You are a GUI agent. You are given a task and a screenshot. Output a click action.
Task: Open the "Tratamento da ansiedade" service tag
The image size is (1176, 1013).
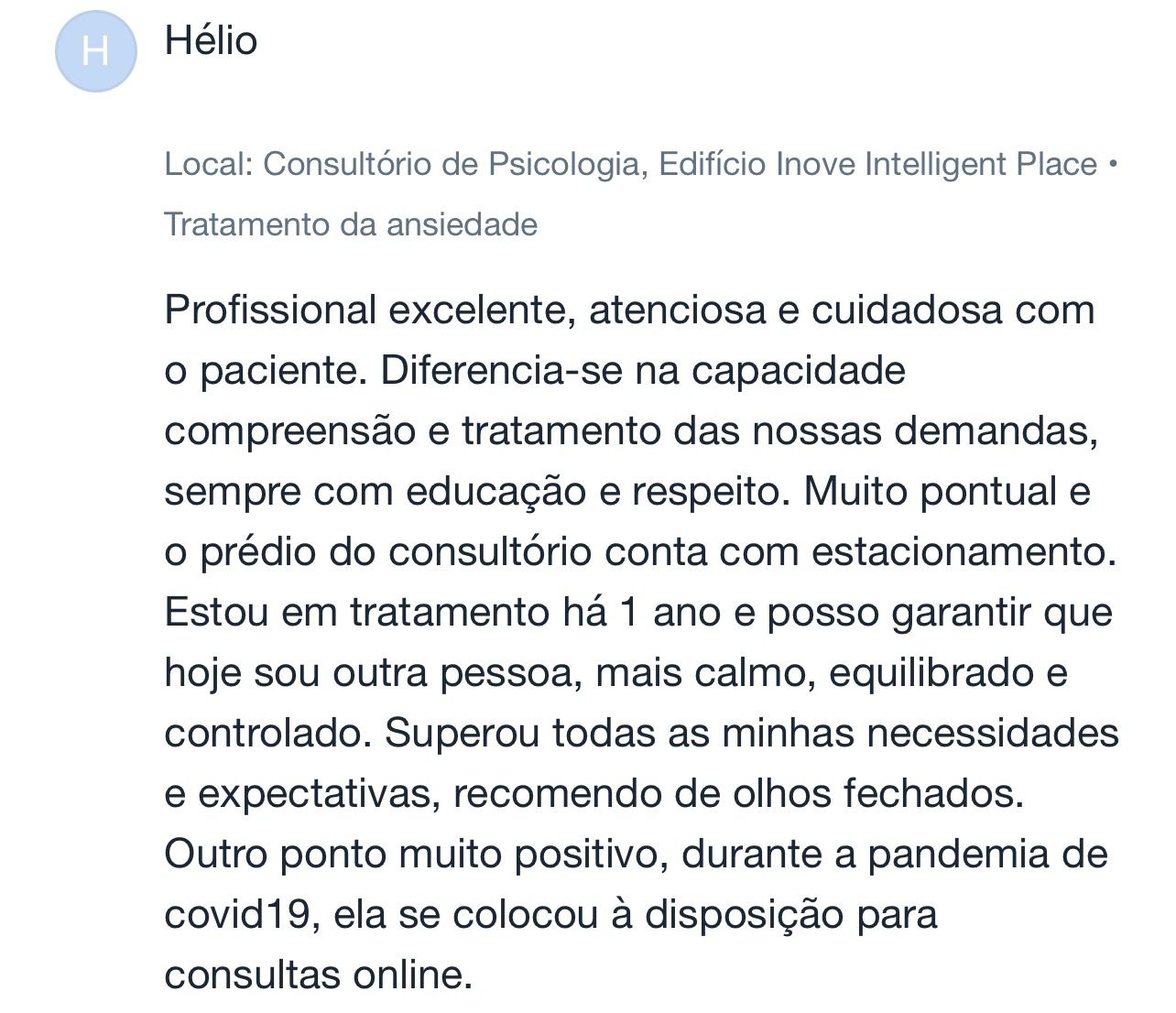[351, 224]
